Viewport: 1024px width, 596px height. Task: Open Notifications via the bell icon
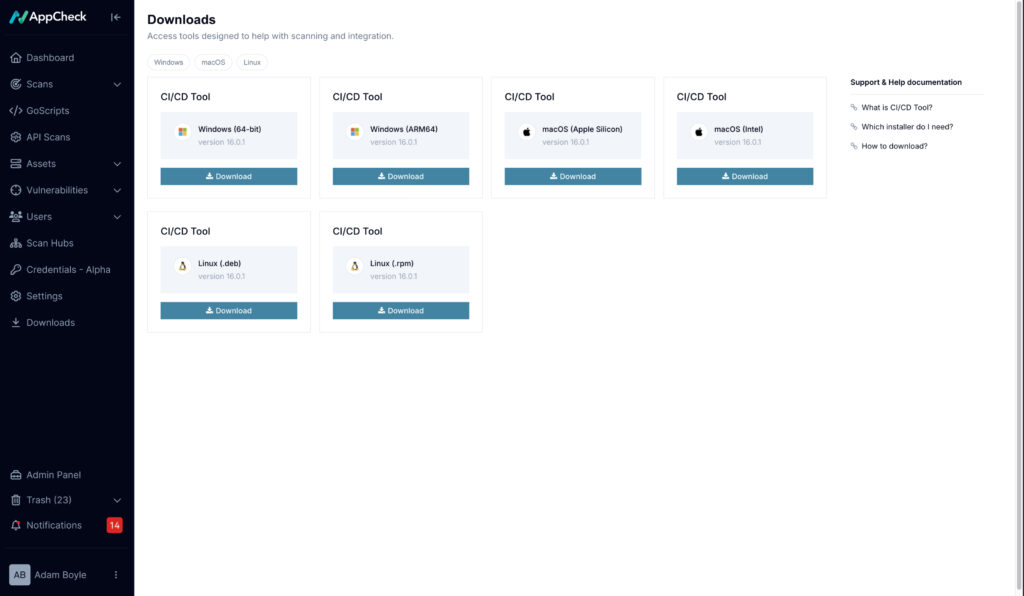16,525
